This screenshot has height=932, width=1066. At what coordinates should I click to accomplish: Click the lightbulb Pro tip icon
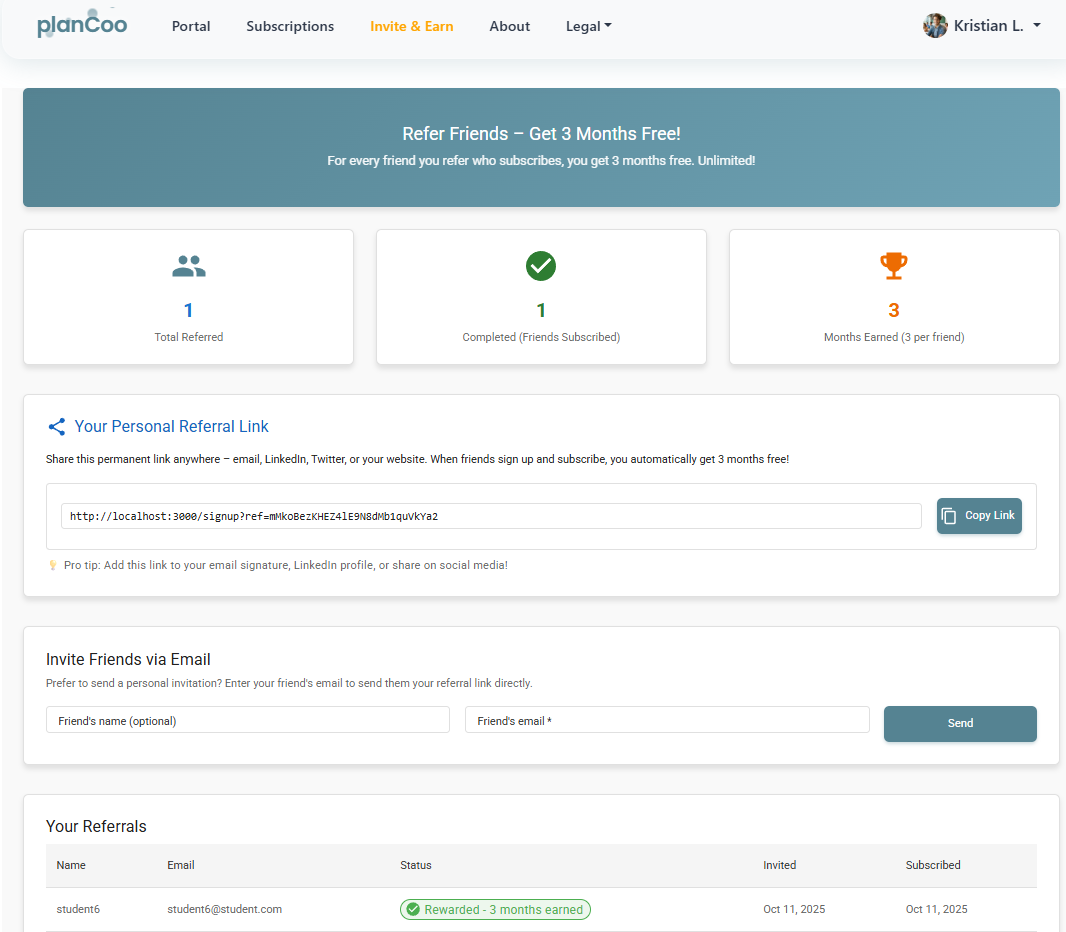coord(53,566)
